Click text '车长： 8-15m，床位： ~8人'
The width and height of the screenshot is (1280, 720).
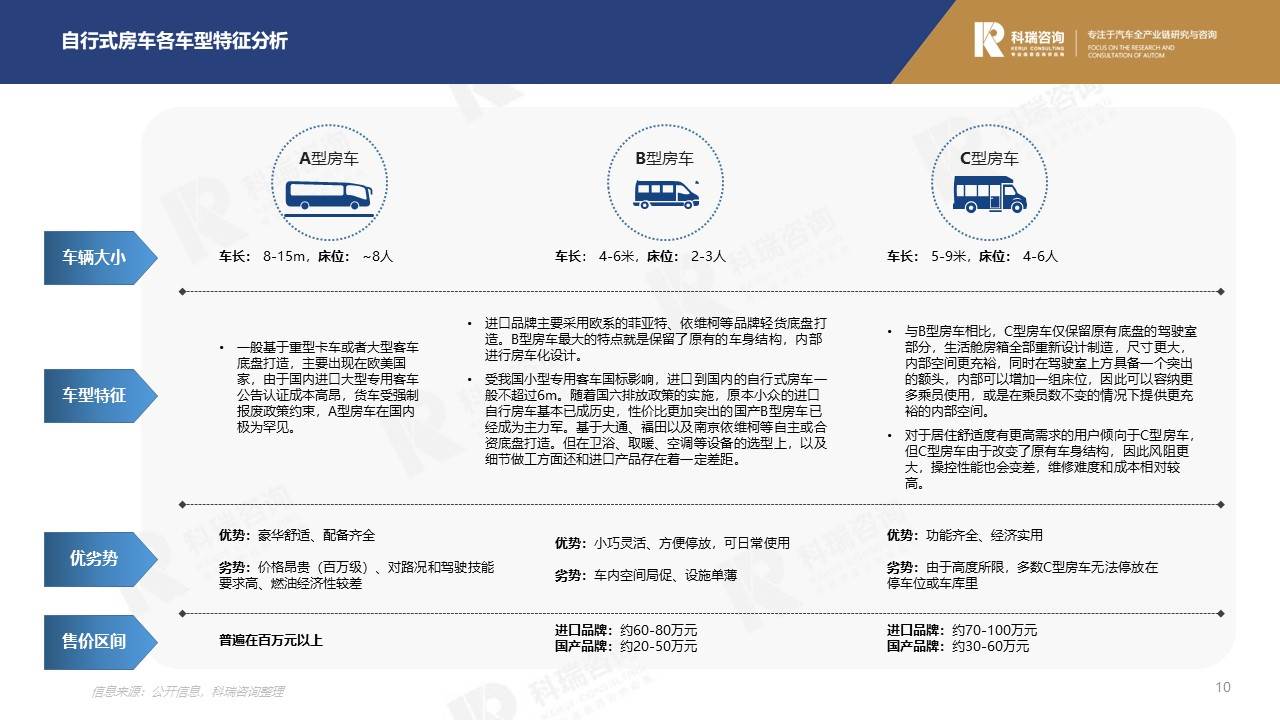click(306, 256)
